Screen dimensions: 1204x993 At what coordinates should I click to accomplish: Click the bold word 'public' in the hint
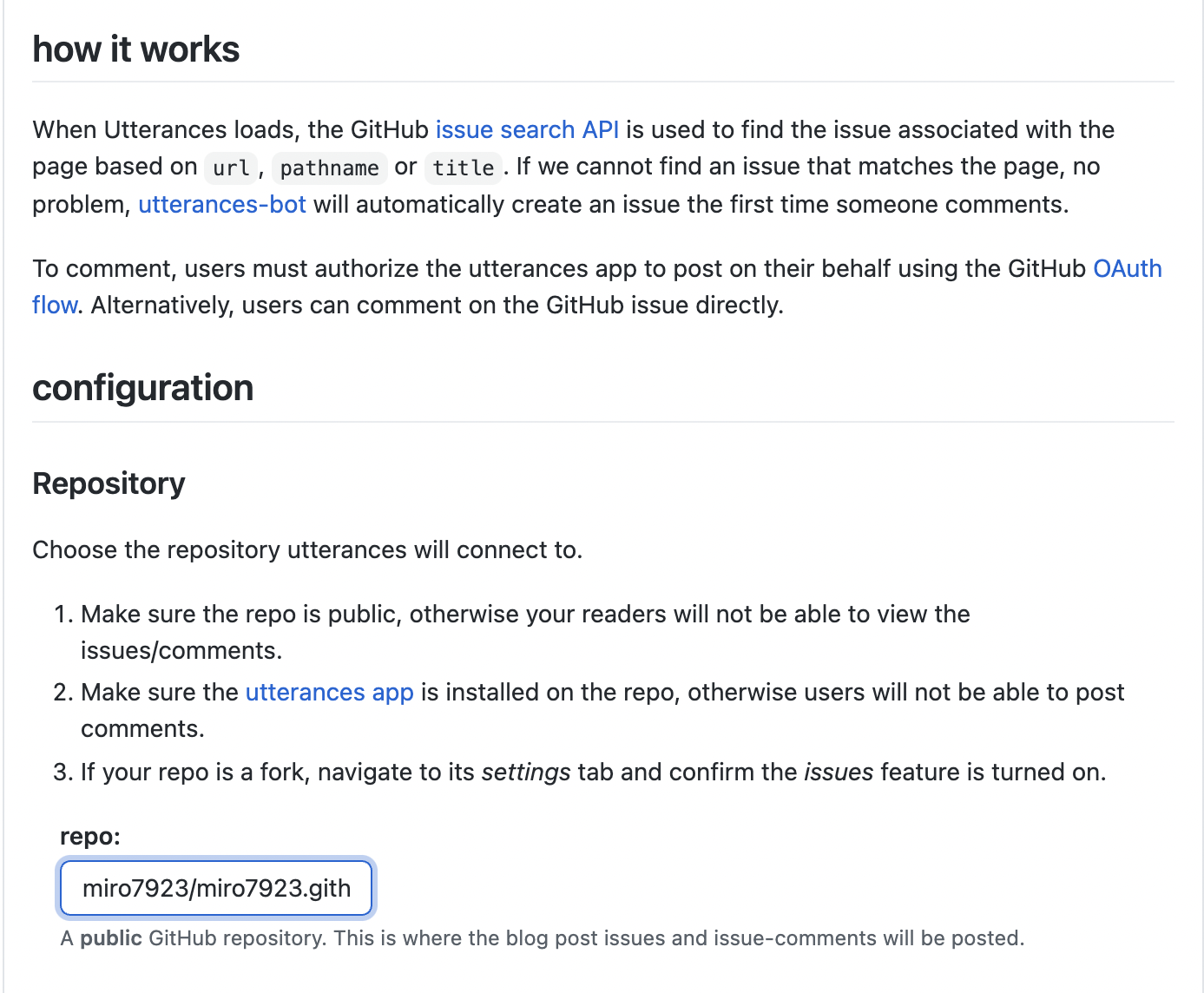tap(111, 937)
